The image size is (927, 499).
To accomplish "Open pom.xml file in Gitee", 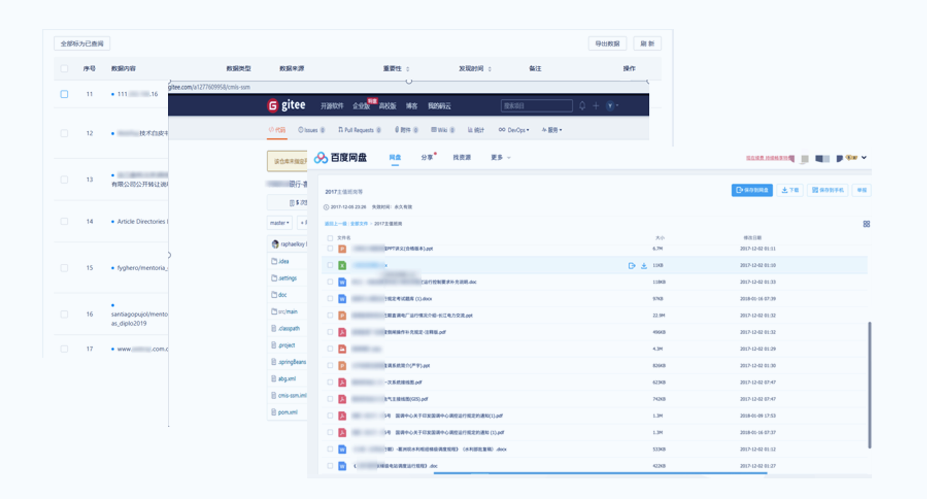I will pyautogui.click(x=284, y=412).
